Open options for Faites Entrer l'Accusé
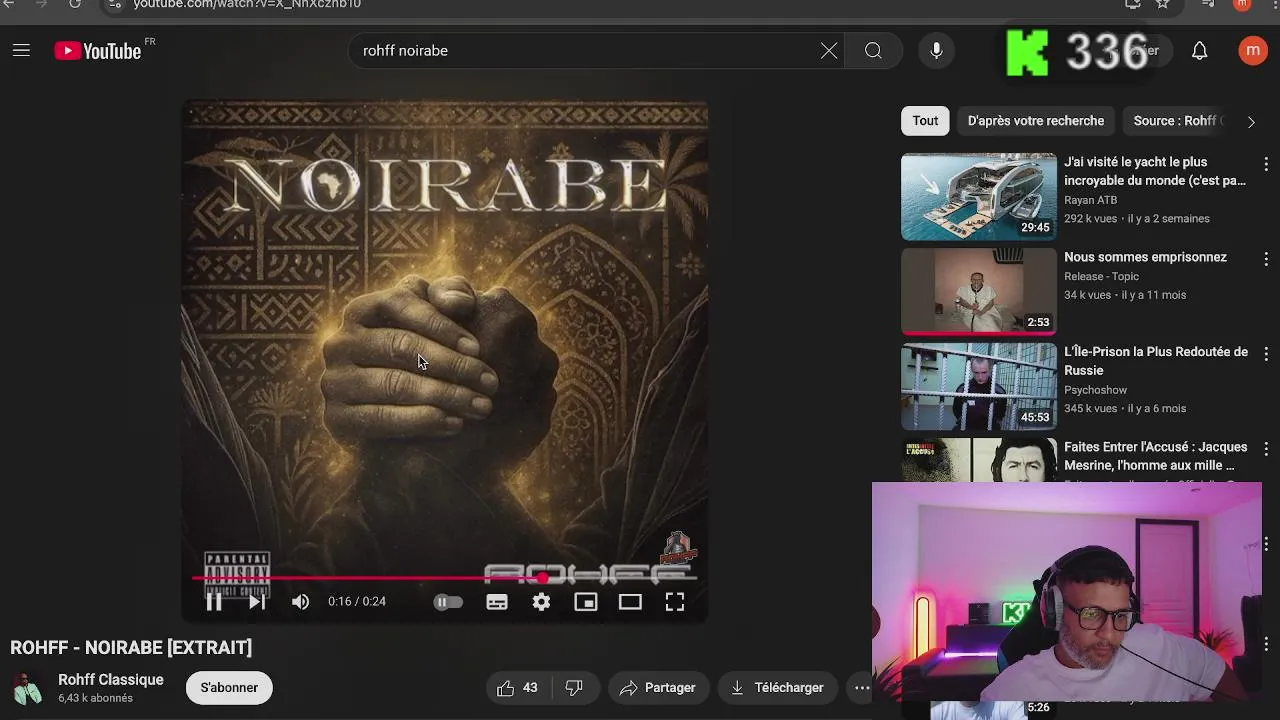The height and width of the screenshot is (720, 1280). 1266,449
